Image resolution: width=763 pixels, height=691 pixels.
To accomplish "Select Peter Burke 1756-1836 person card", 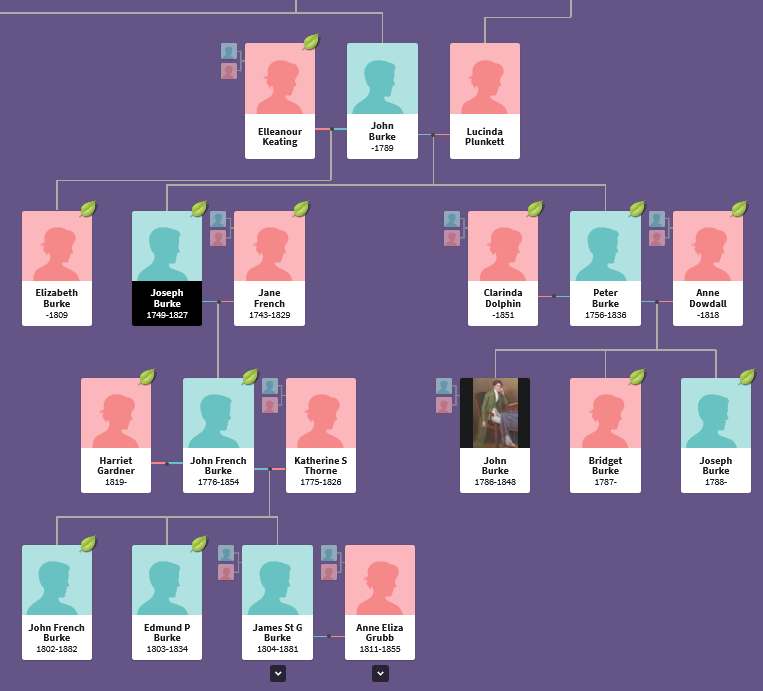I will pos(605,267).
